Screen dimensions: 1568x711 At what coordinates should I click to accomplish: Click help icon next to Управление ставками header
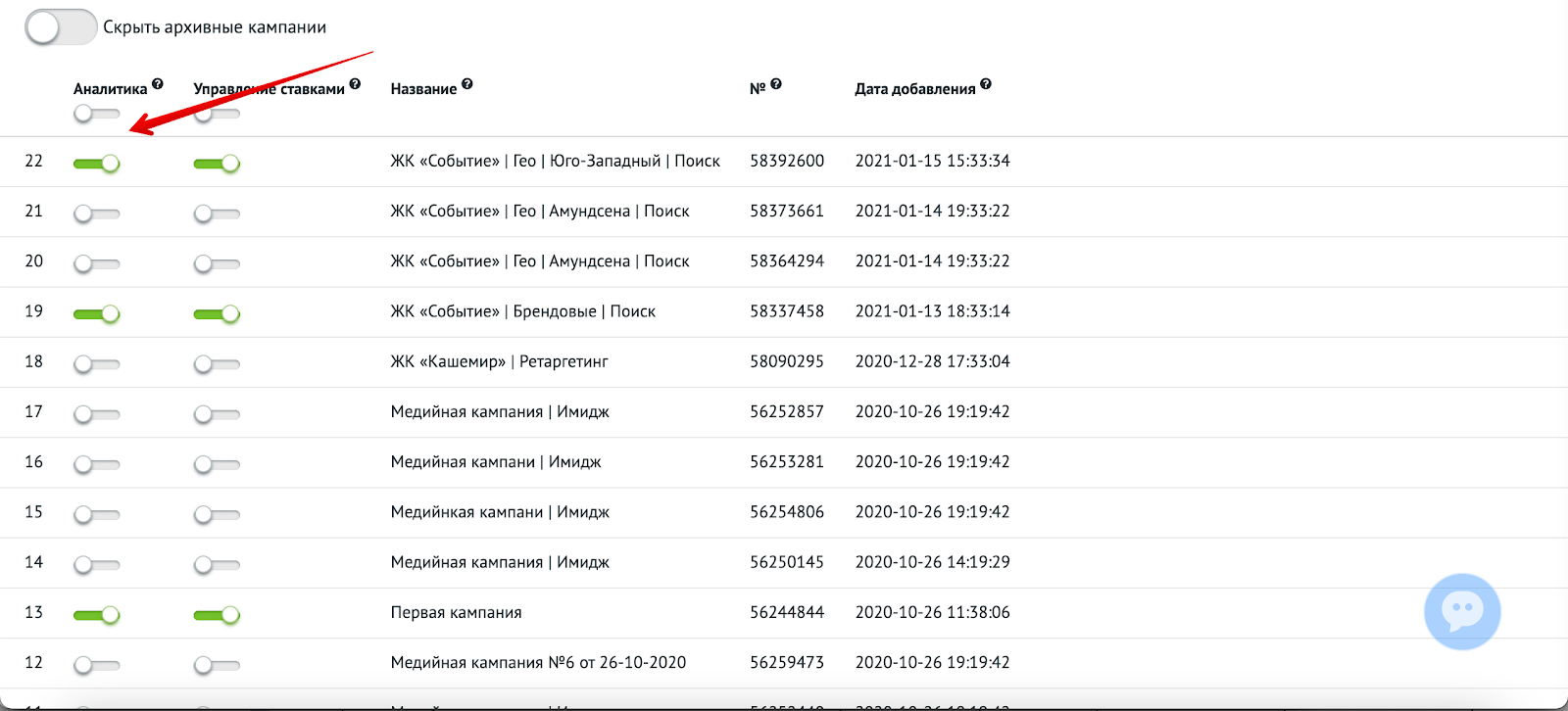point(355,84)
